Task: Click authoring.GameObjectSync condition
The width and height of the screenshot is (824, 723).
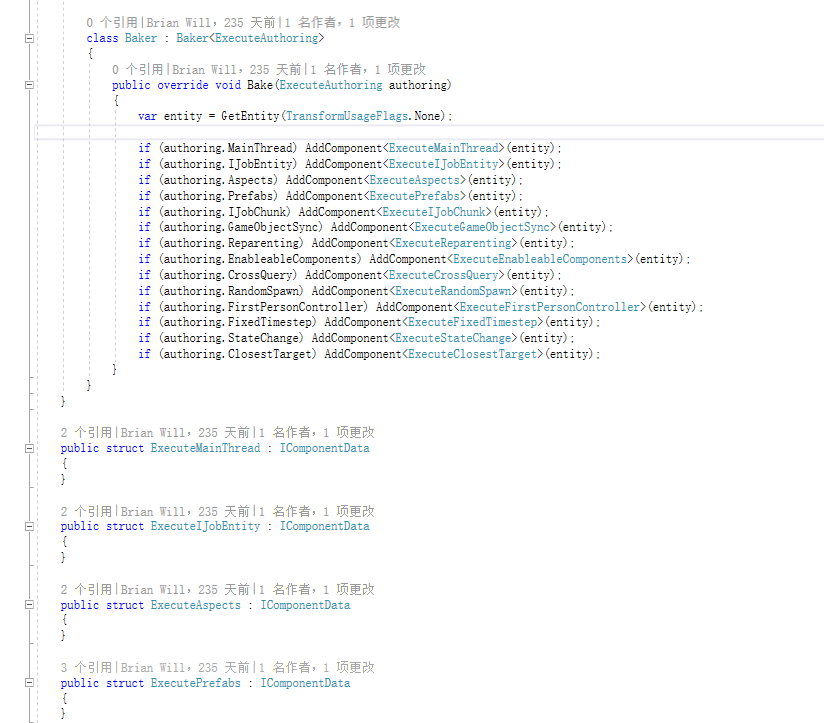Action: point(241,227)
